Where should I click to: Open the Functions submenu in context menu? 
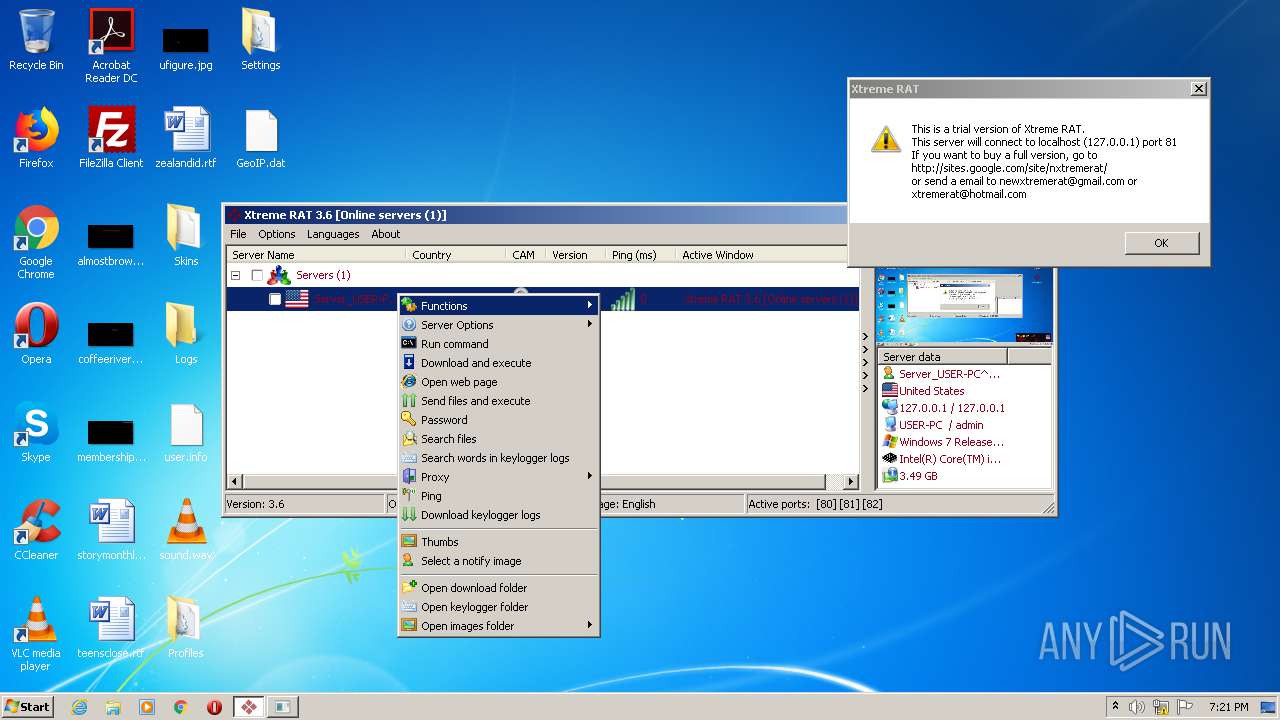pyautogui.click(x=499, y=306)
